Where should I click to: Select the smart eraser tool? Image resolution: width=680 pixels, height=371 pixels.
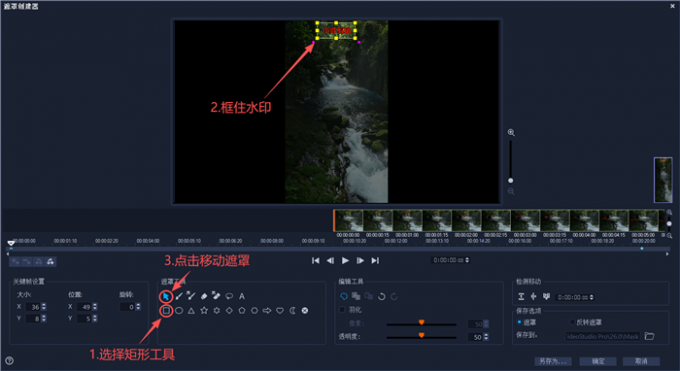216,296
